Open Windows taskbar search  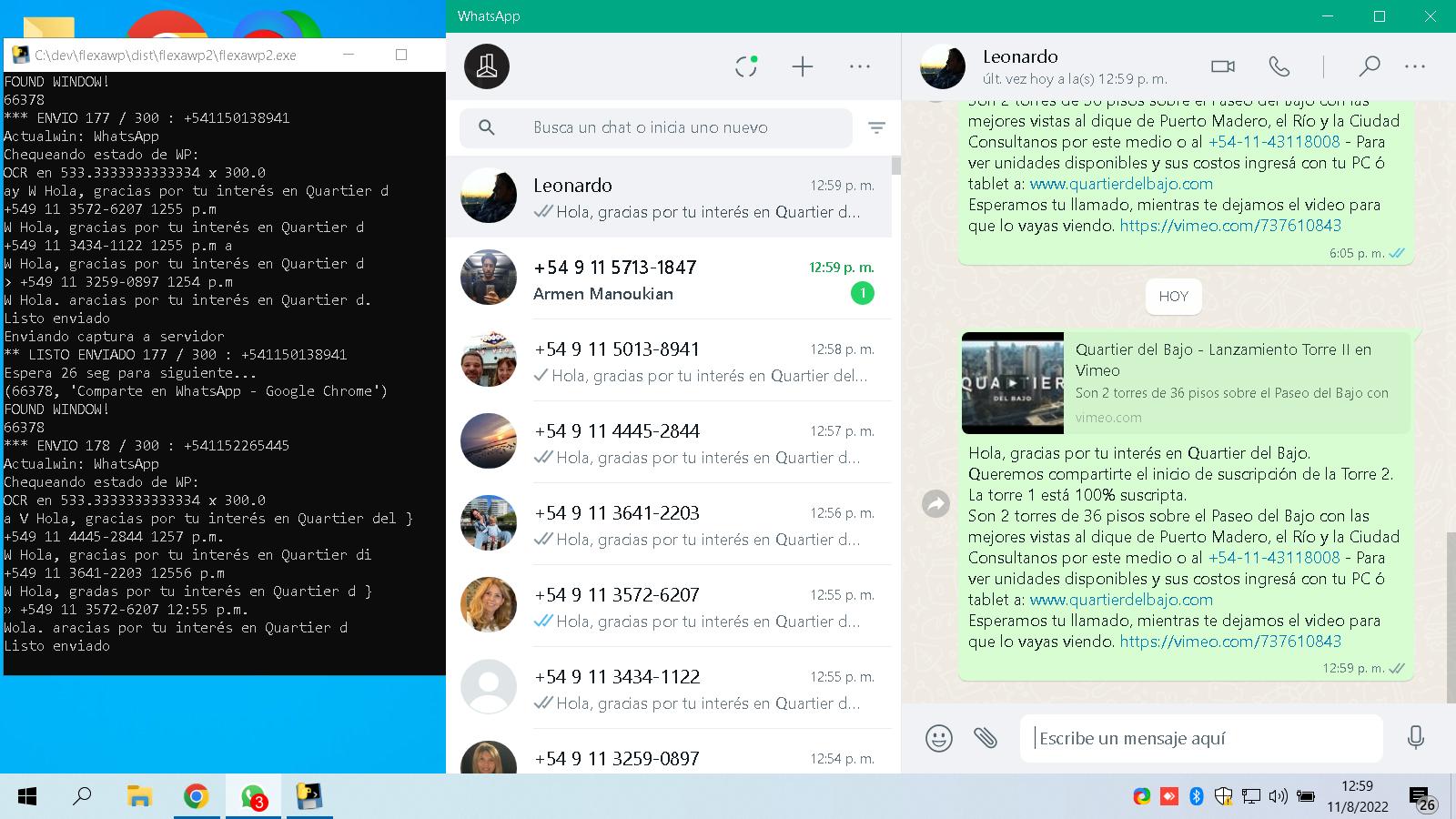click(x=82, y=797)
